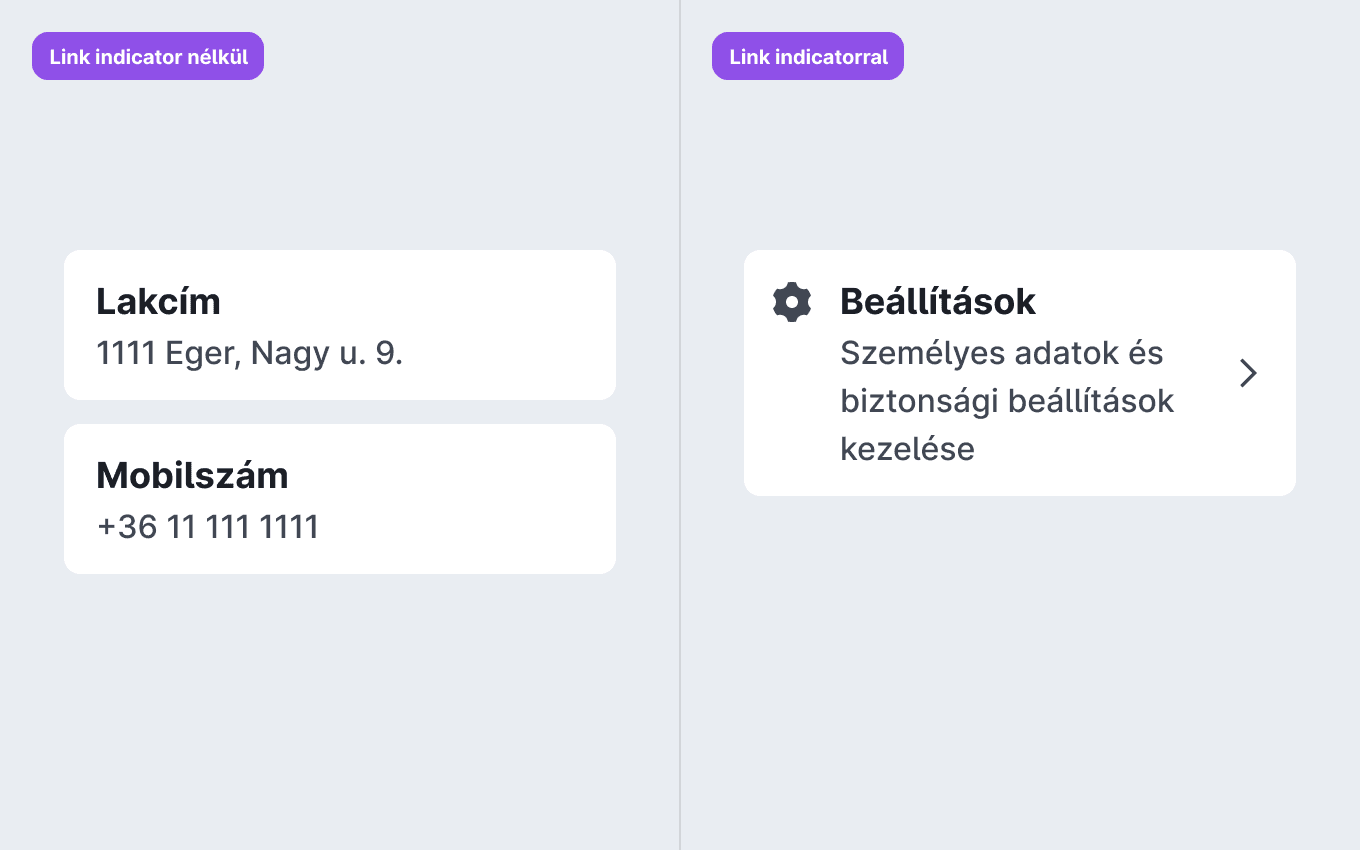
Task: Click the word 'kezelése' in settings card
Action: (x=907, y=449)
